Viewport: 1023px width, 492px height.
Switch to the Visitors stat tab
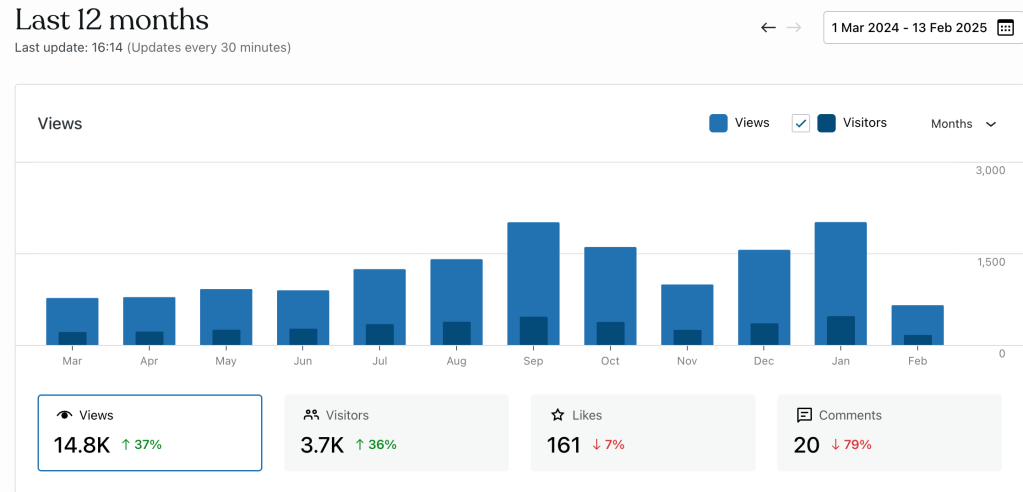click(x=396, y=432)
